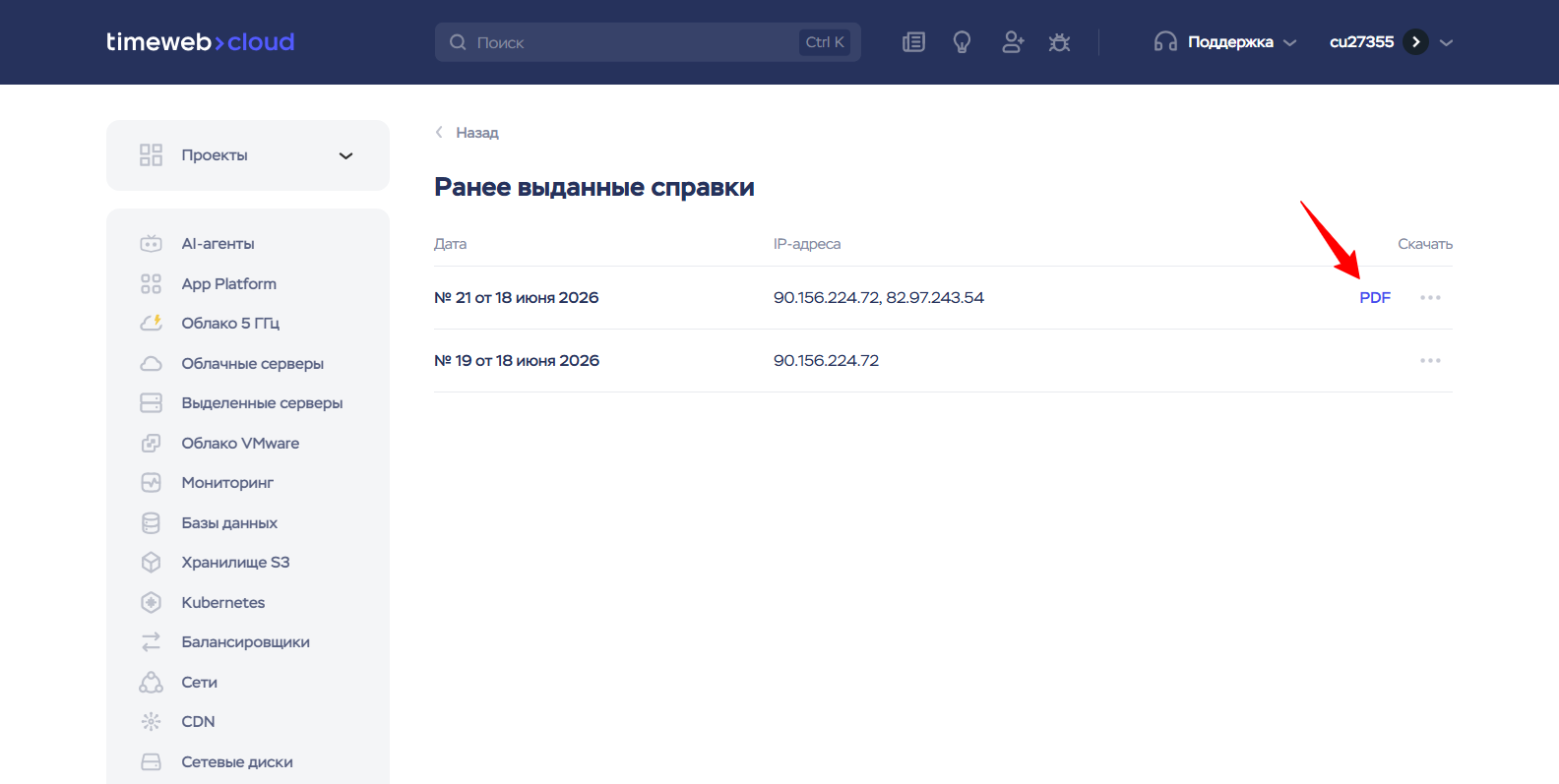Click the CDN snowflake icon
Viewport: 1559px width, 784px height.
coord(151,721)
